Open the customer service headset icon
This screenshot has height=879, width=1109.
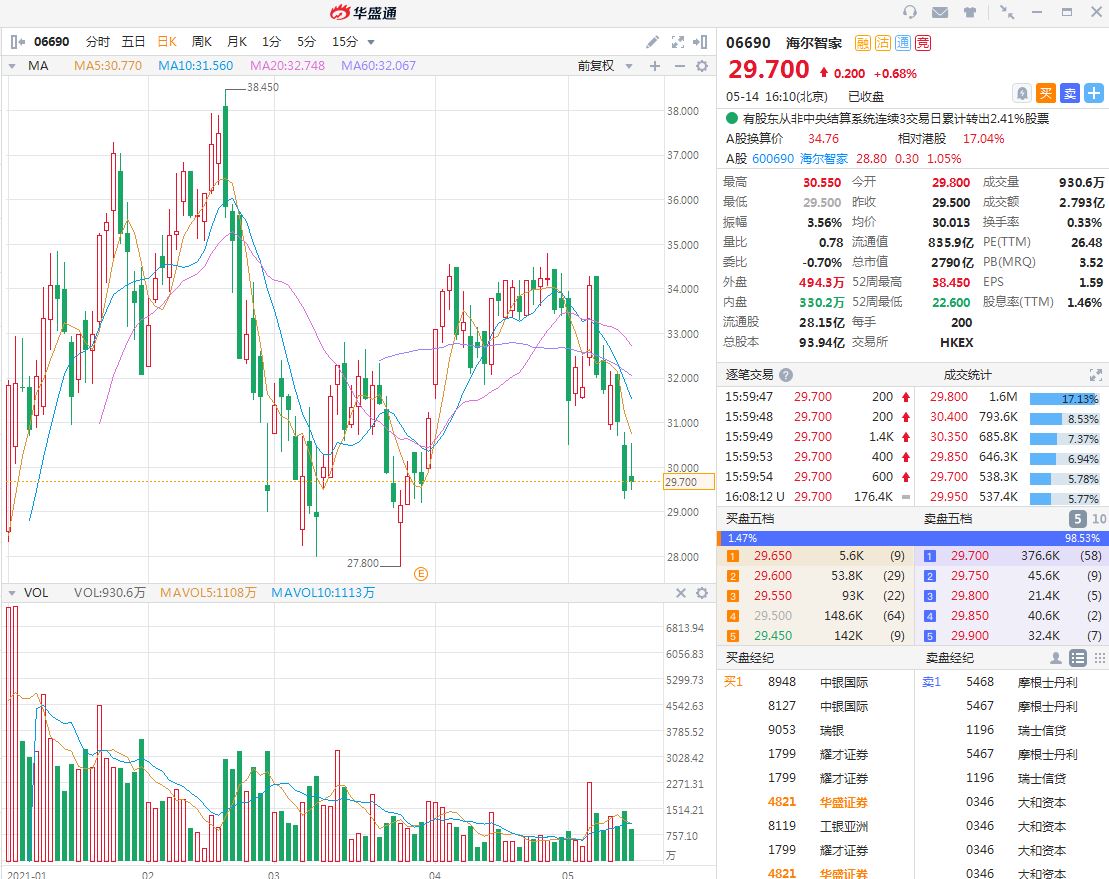[x=910, y=13]
